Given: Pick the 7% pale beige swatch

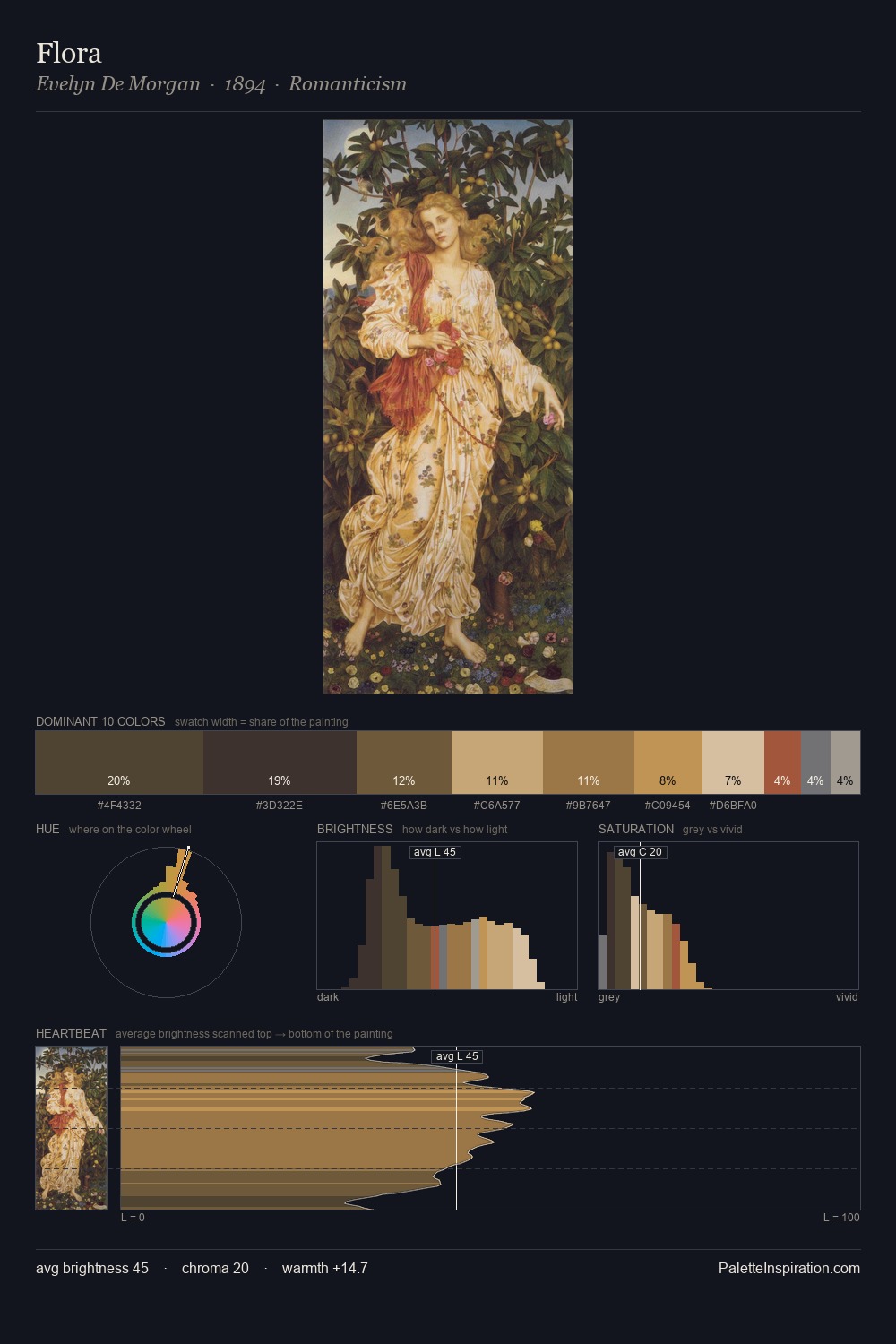Looking at the screenshot, I should 733,762.
